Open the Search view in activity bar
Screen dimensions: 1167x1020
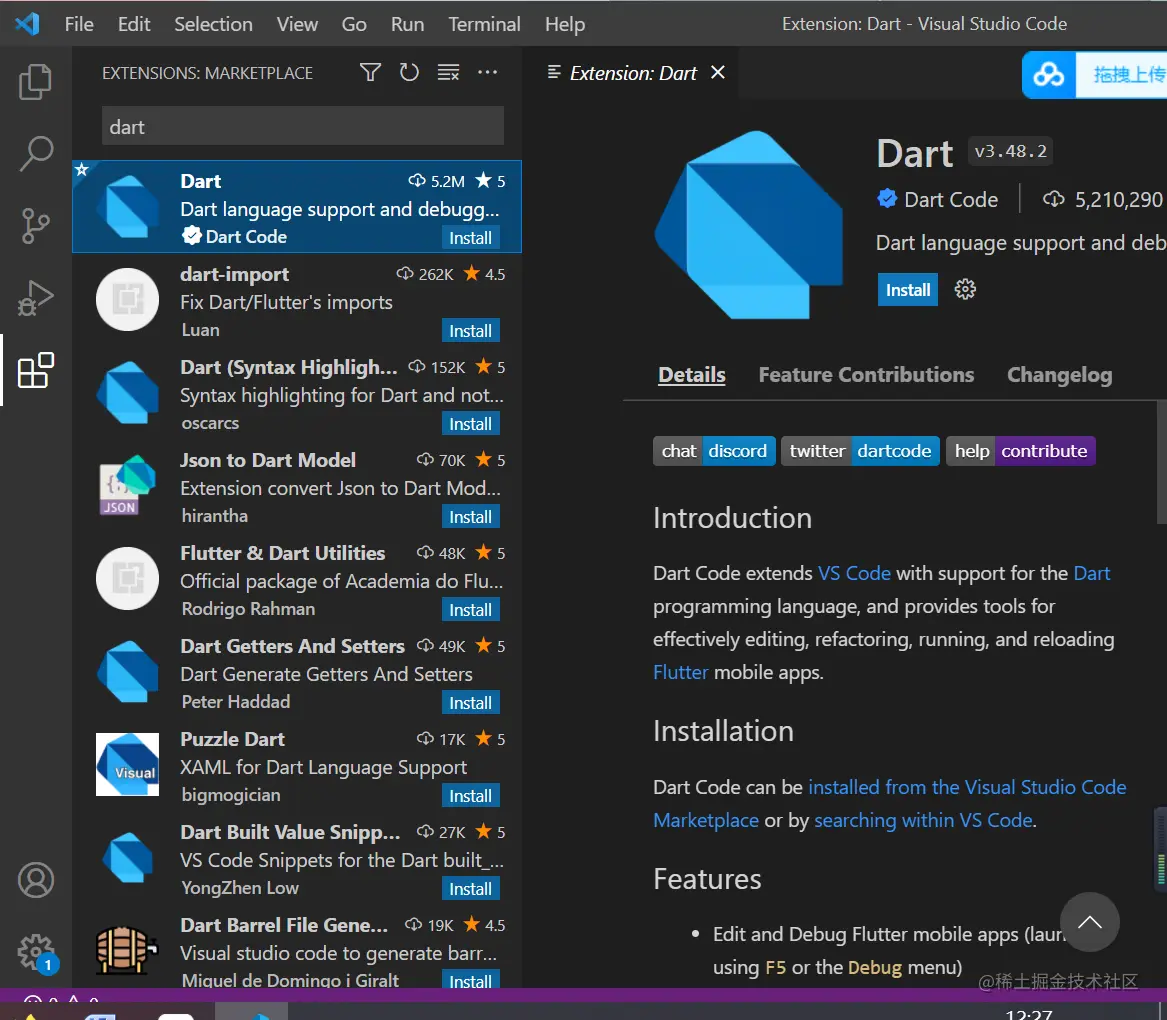pyautogui.click(x=35, y=153)
